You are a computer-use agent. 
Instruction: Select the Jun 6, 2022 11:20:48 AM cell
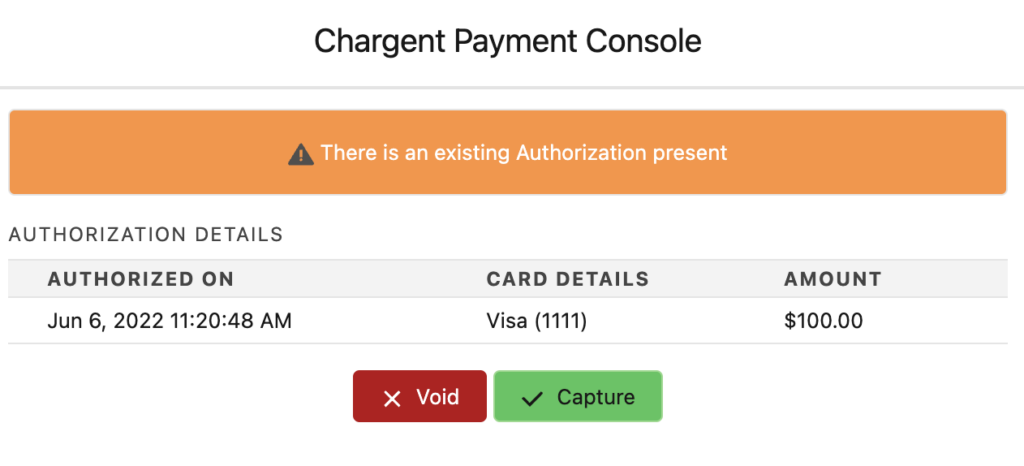(x=169, y=321)
